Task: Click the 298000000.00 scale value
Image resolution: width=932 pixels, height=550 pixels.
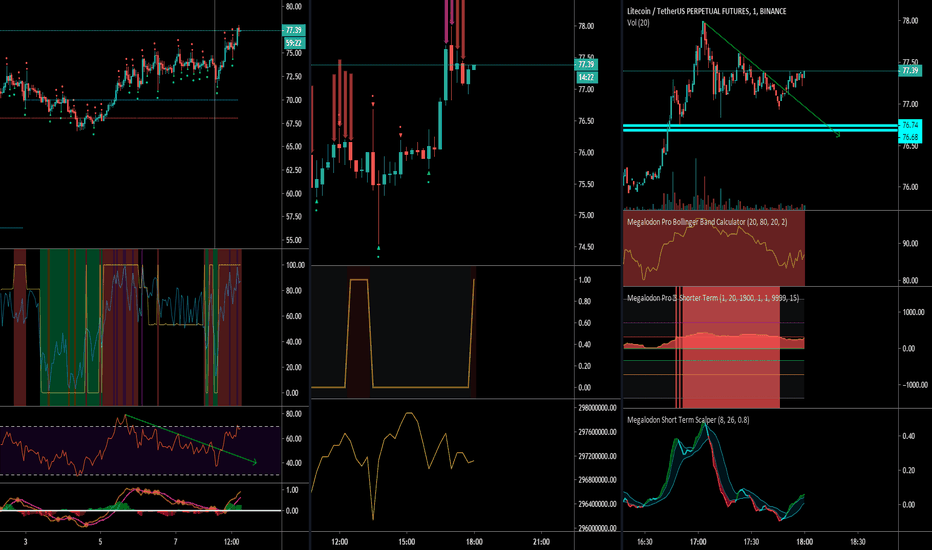Action: (x=597, y=408)
